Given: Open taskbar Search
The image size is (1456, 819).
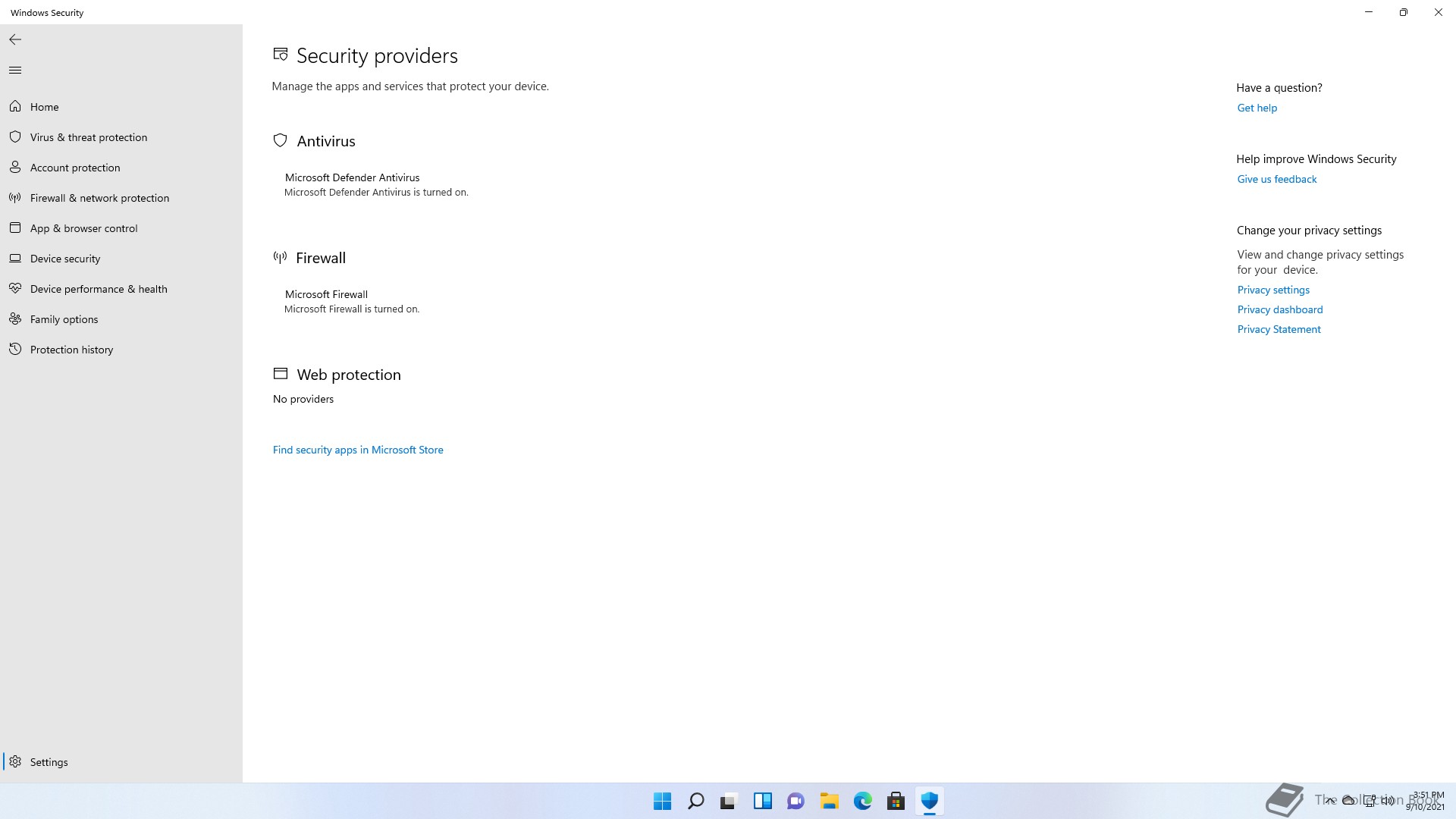Looking at the screenshot, I should pos(695,801).
